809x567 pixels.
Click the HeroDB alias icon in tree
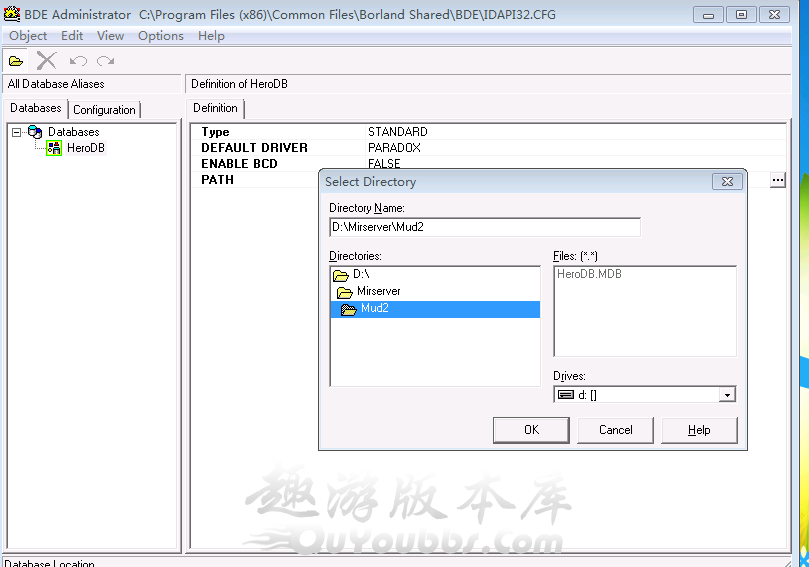54,148
